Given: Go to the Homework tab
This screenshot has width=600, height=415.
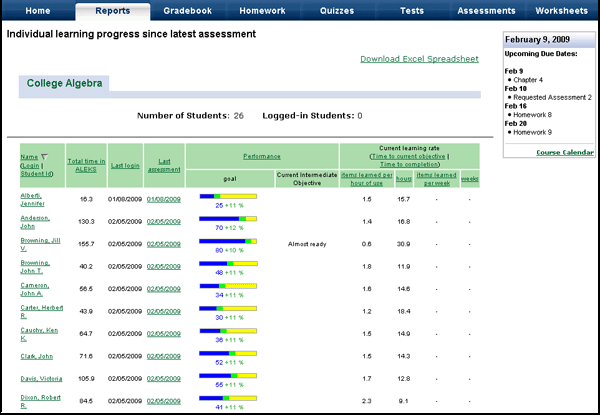Looking at the screenshot, I should pos(262,11).
